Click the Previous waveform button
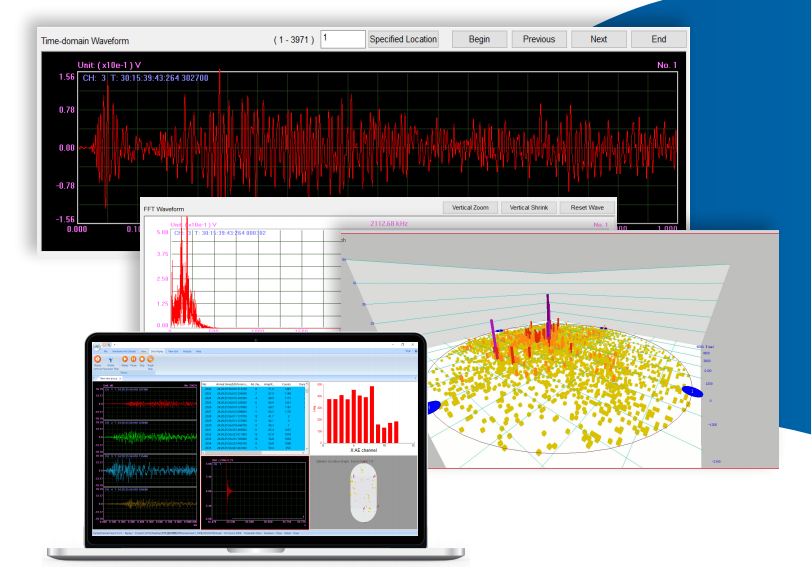Viewport: 811px width, 577px height. (538, 39)
